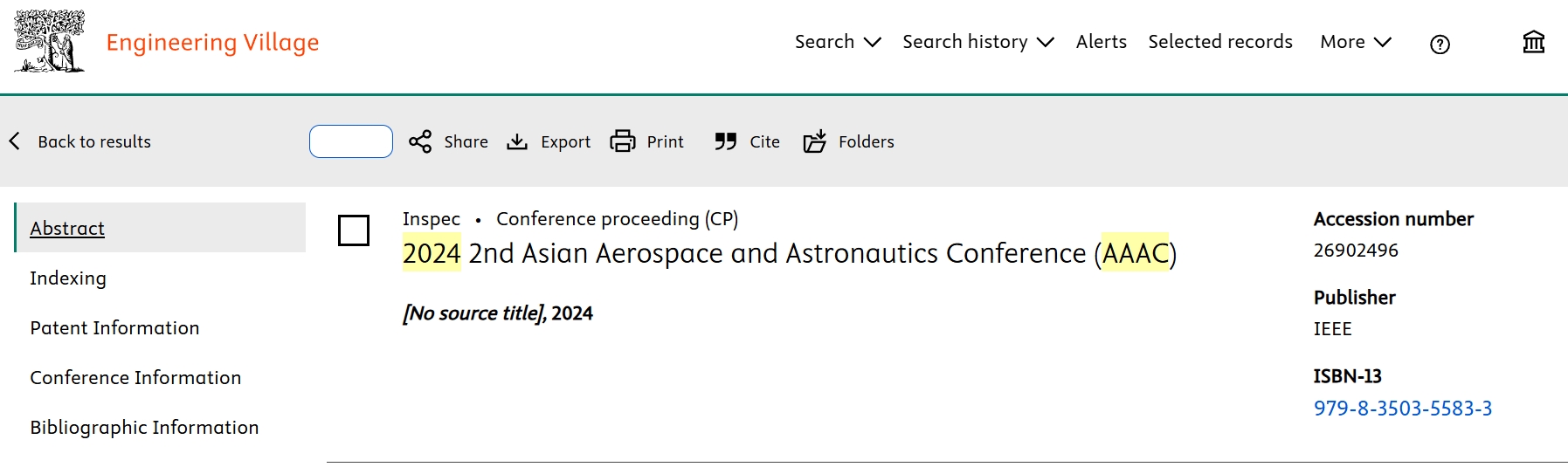
Task: Open the Conference Information section
Action: (135, 378)
